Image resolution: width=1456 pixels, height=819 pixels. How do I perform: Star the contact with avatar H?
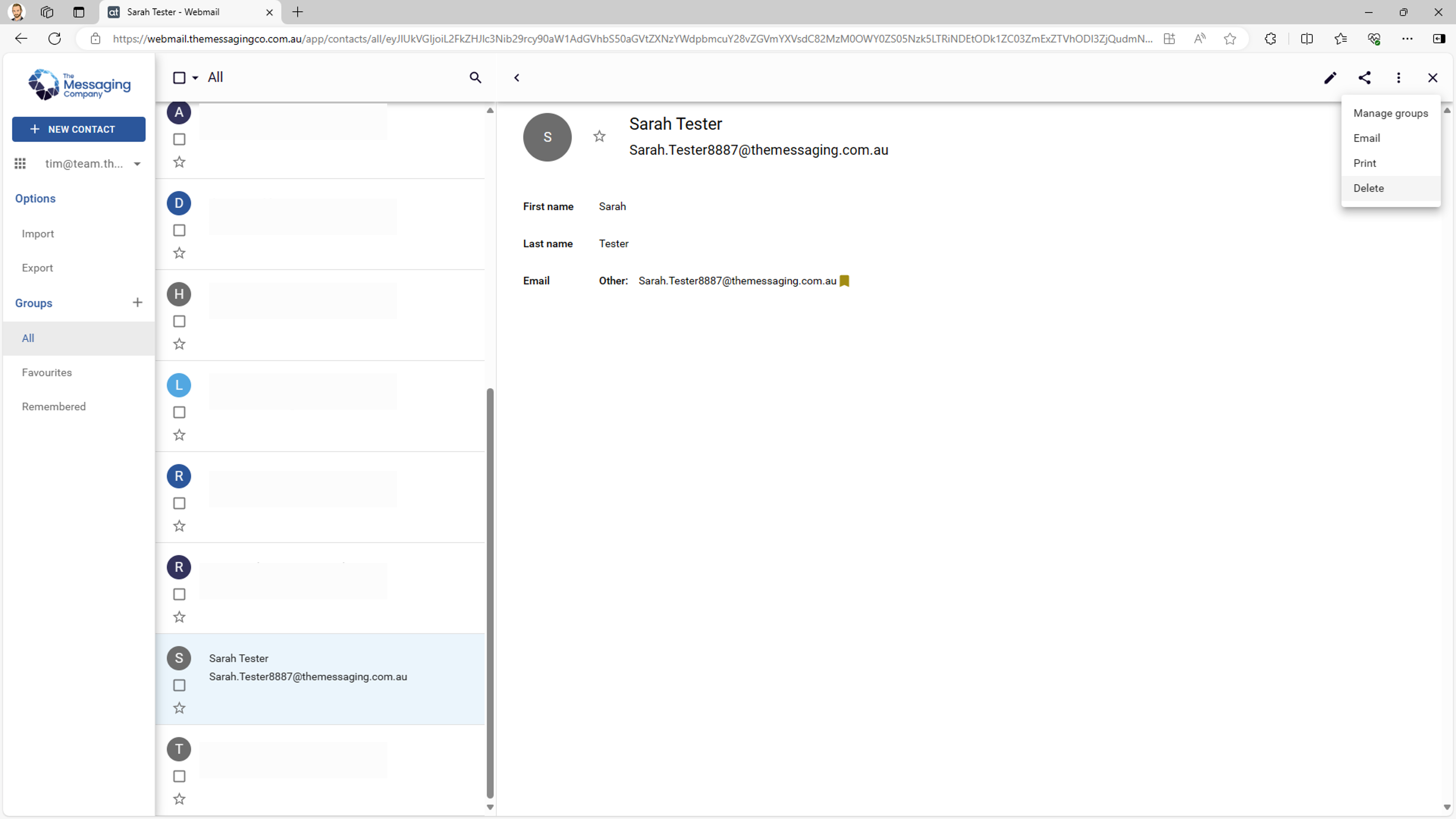179,344
